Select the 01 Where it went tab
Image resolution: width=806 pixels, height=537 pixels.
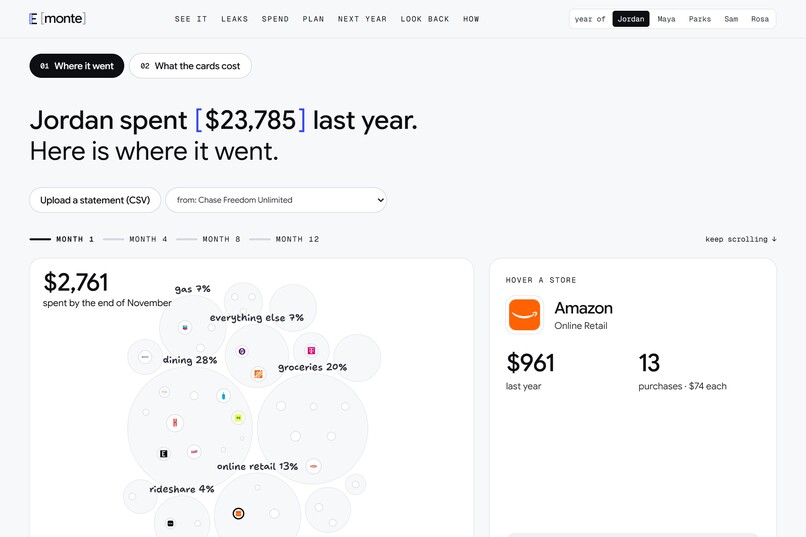tap(77, 66)
